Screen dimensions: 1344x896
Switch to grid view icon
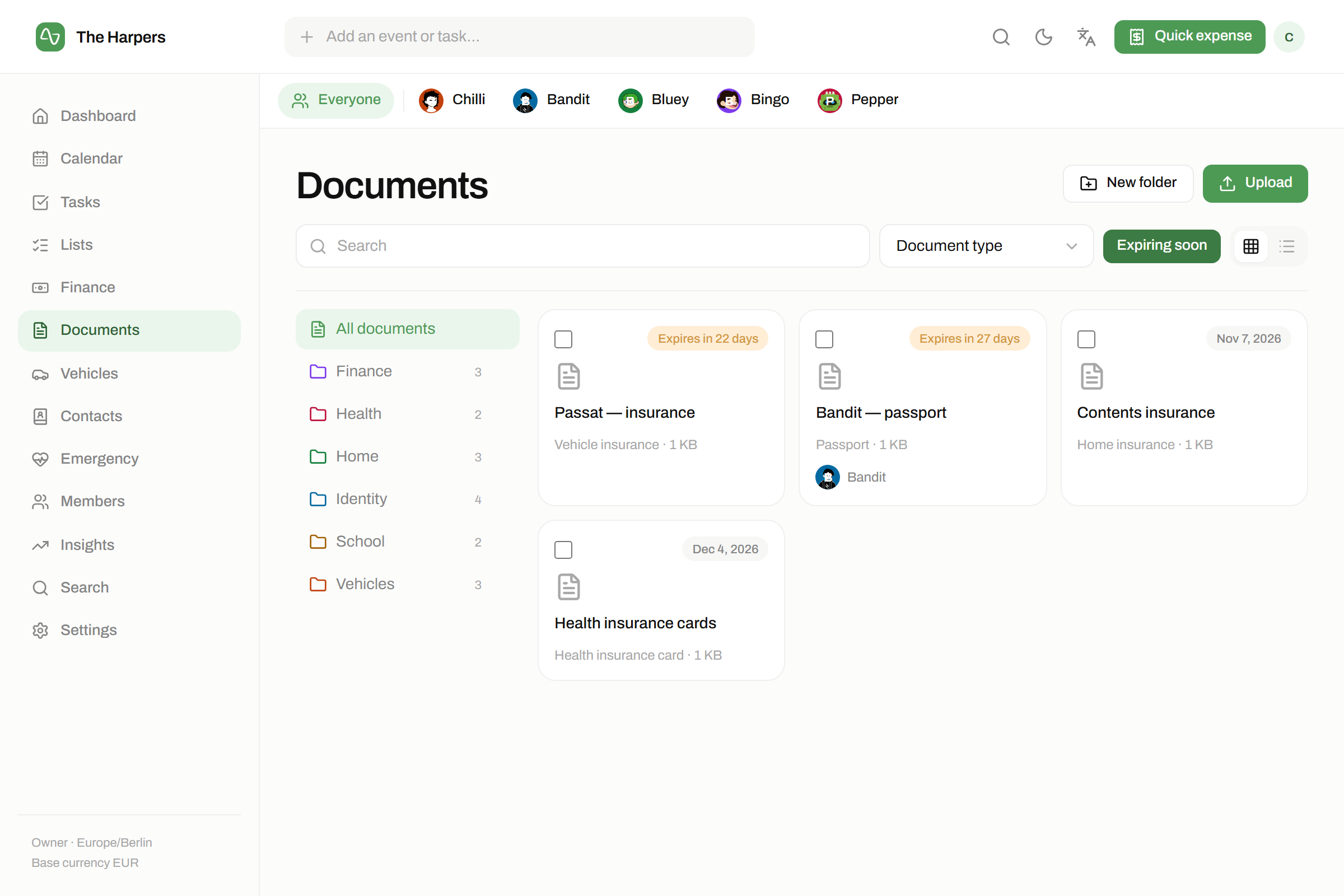[1251, 246]
